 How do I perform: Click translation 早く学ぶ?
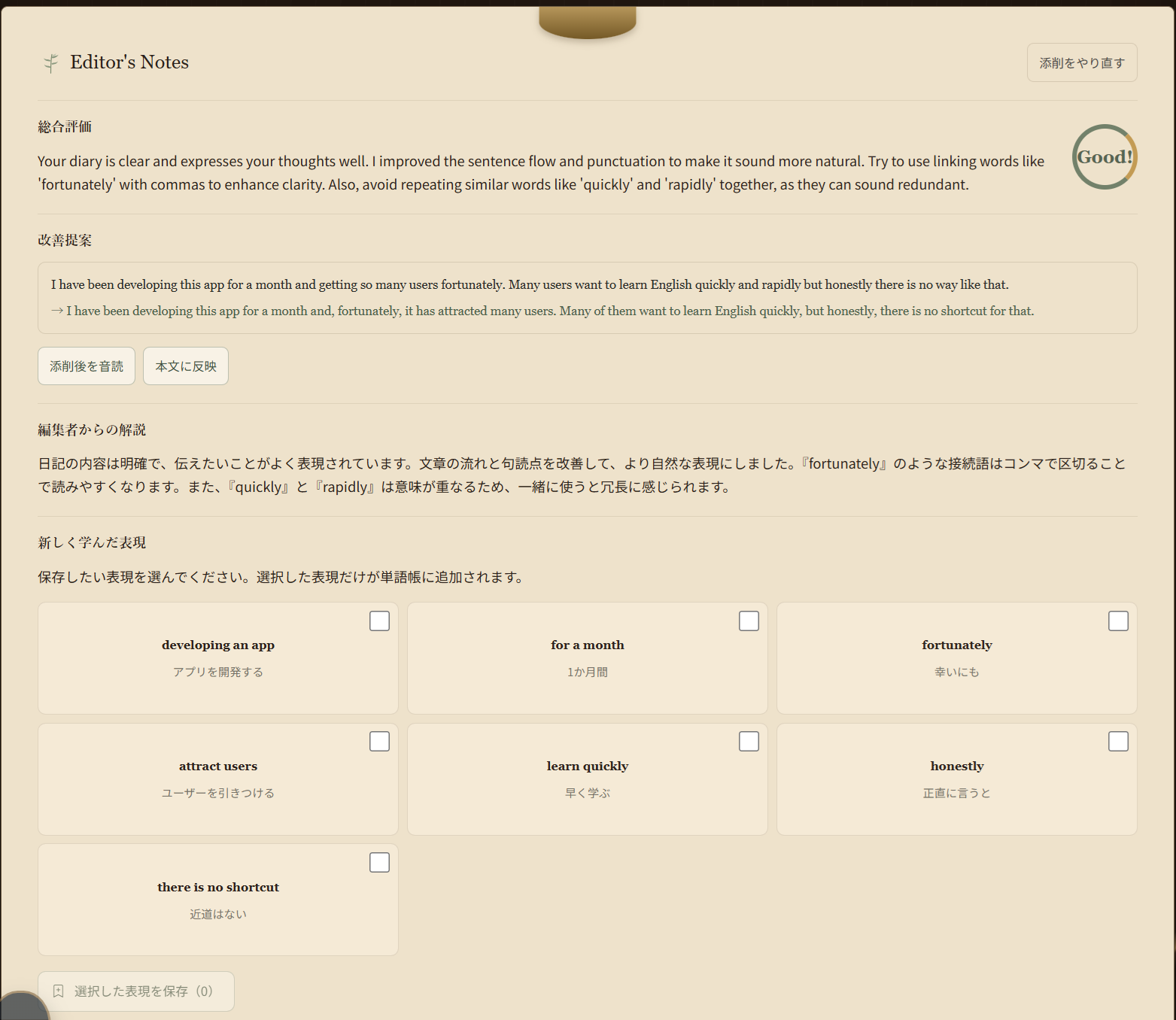tap(588, 793)
